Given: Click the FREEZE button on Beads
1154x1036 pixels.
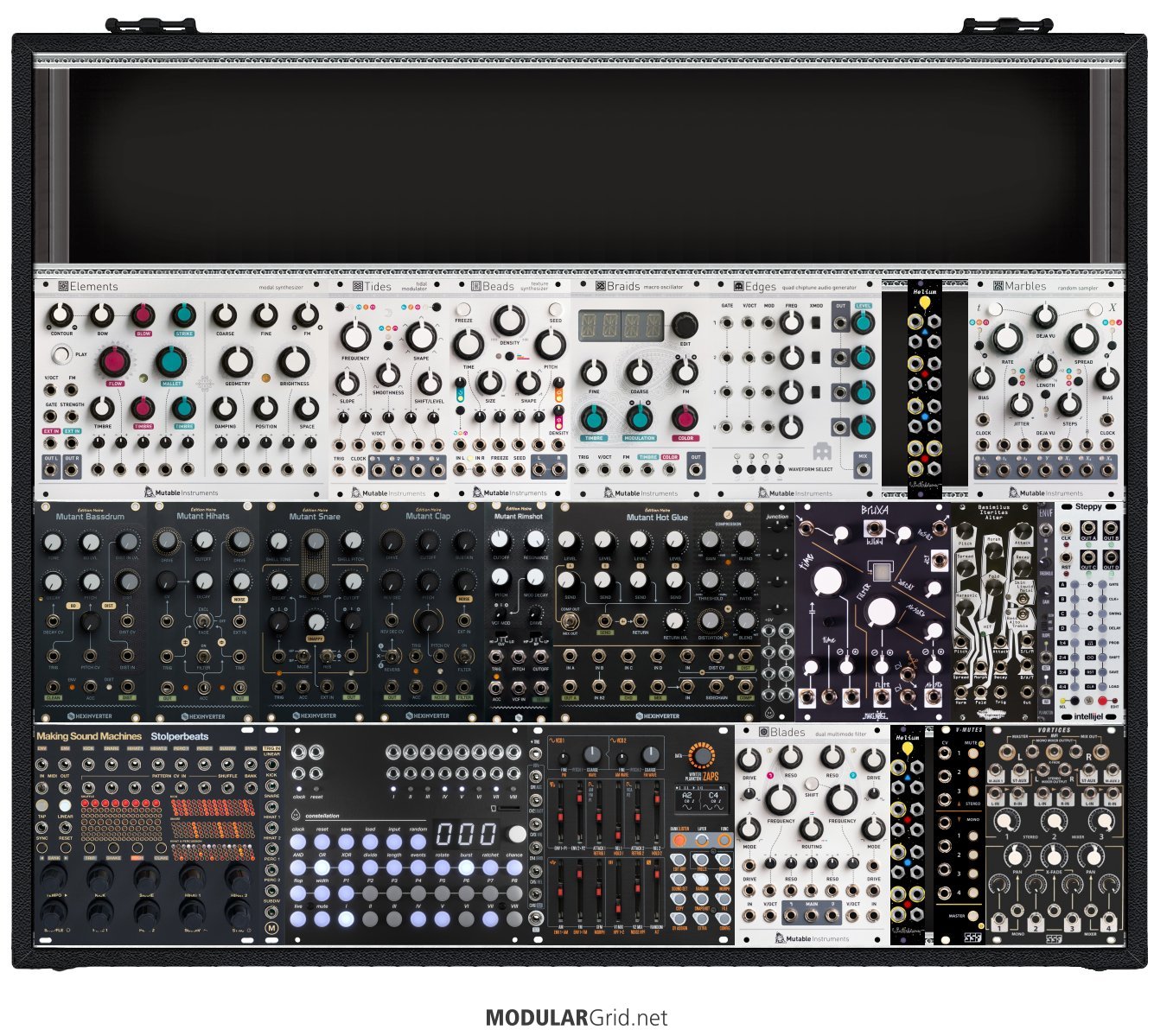Looking at the screenshot, I should (463, 309).
